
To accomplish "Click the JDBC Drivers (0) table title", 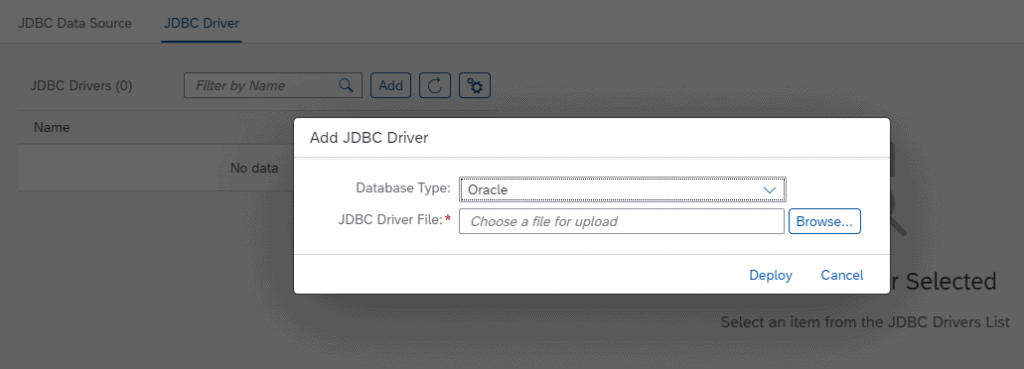I will [81, 86].
